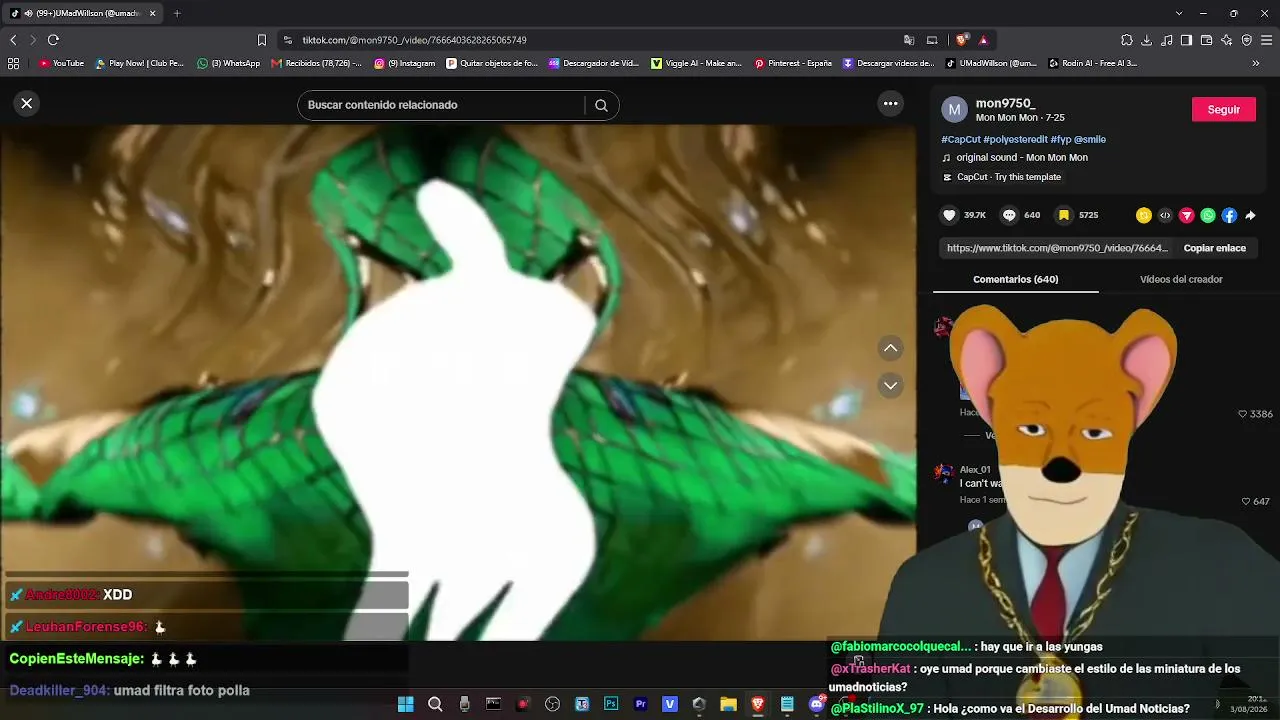The image size is (1280, 720).
Task: Switch to Videos del creador tab
Action: 1181,279
